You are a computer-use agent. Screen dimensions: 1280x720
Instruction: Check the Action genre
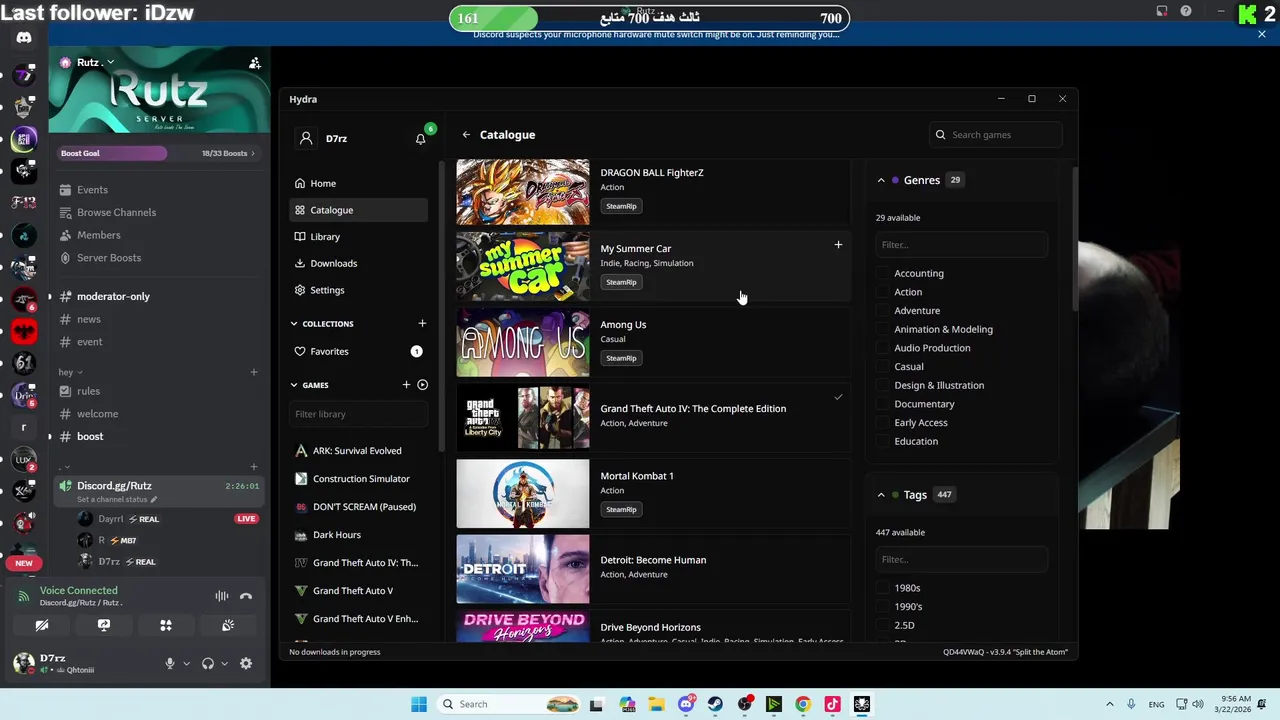coord(883,292)
